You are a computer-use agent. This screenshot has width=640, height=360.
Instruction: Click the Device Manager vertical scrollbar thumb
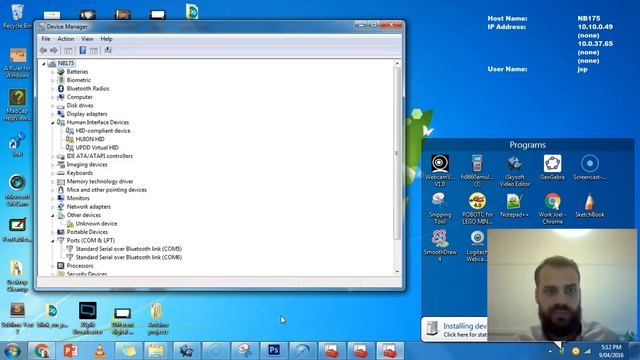[x=397, y=153]
